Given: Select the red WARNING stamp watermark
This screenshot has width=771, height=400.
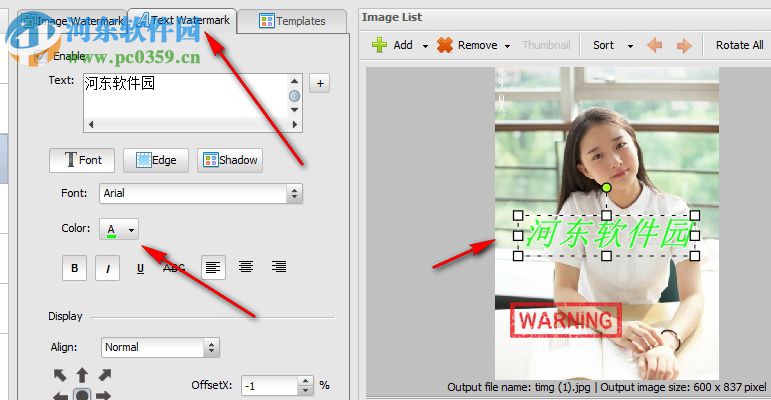Looking at the screenshot, I should tap(565, 320).
